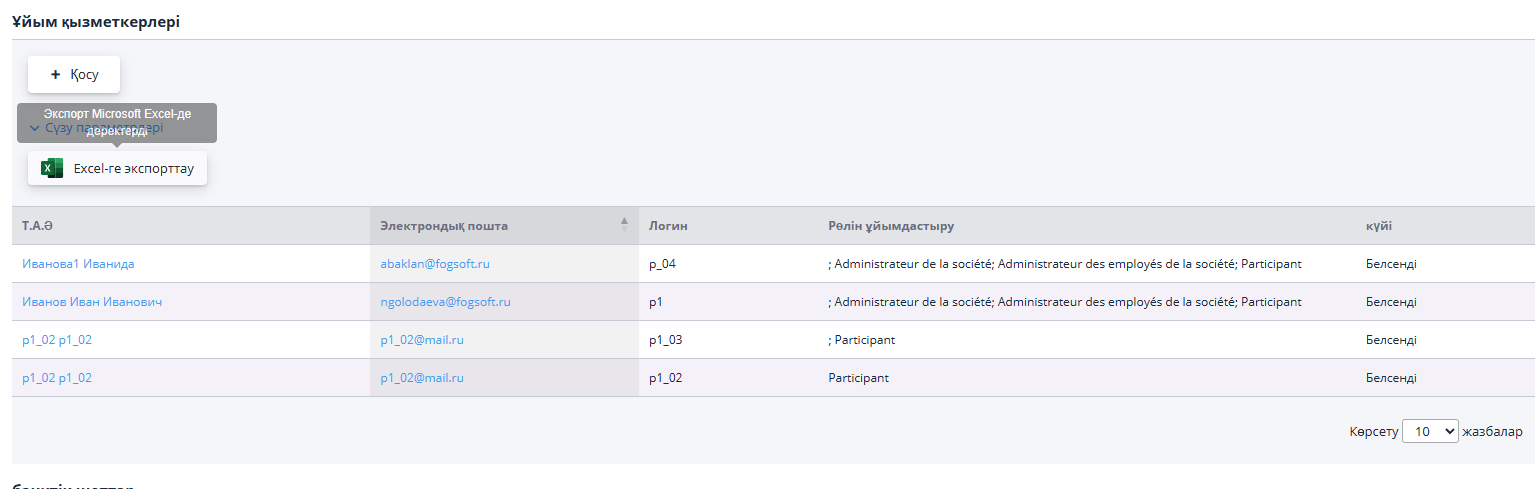This screenshot has height=489, width=1539.
Task: Click the abaklan@fogsoft.ru email link
Action: (434, 264)
